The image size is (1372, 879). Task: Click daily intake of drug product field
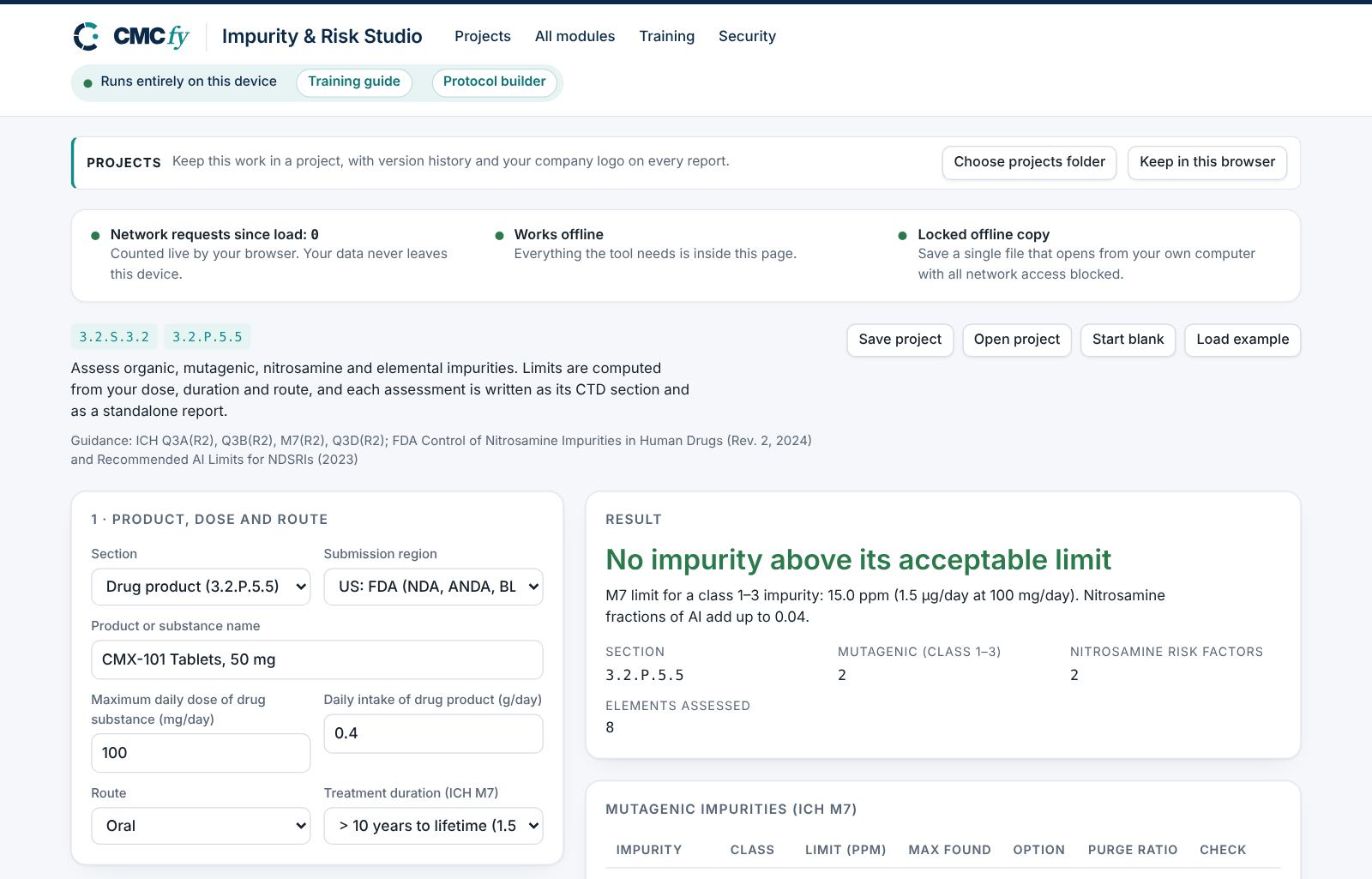pyautogui.click(x=433, y=733)
